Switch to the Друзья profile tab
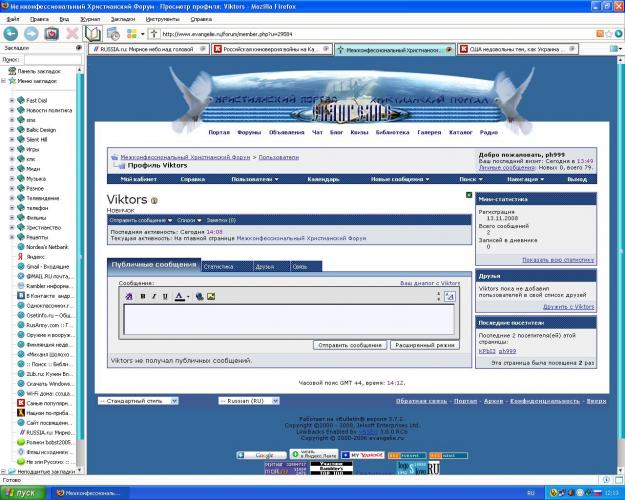The height and width of the screenshot is (500, 625). [264, 266]
